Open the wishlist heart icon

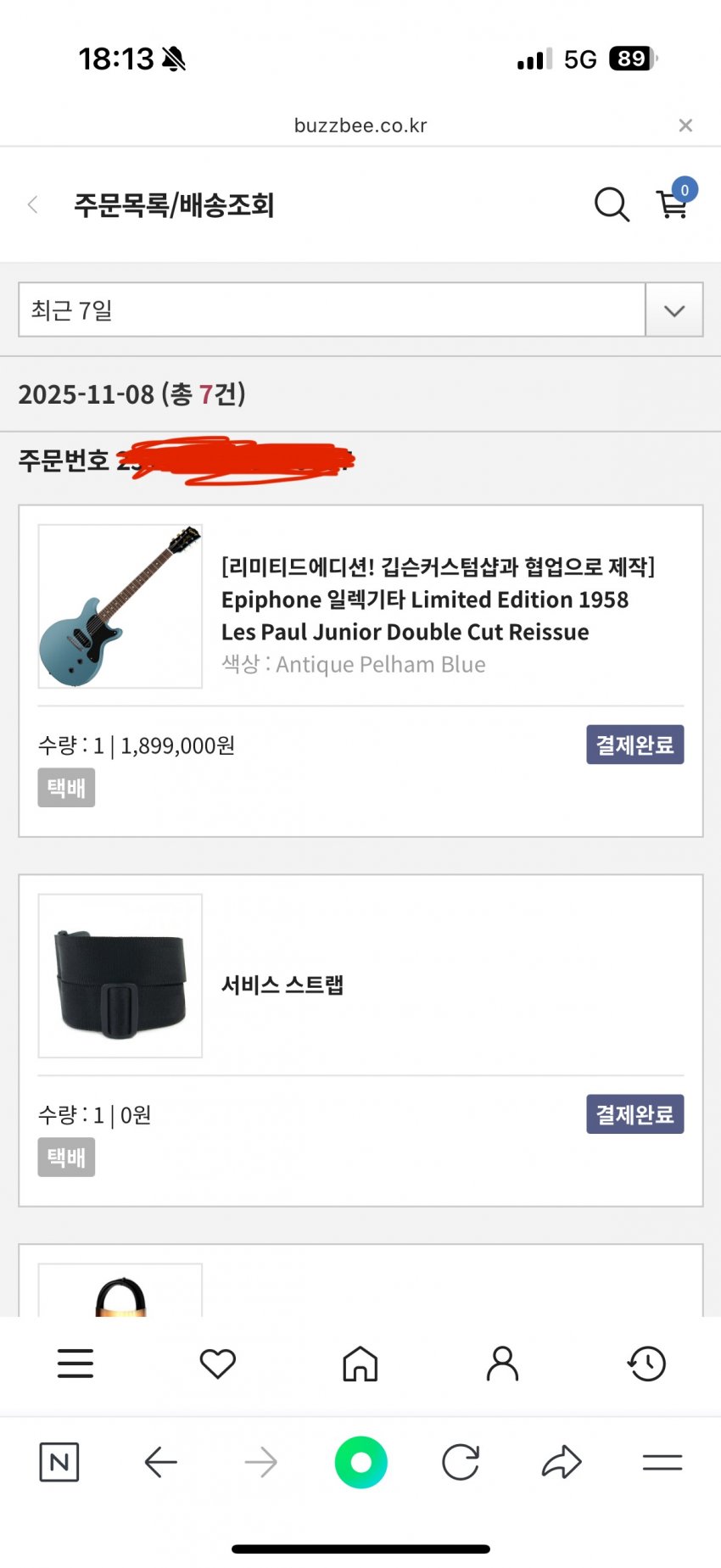[217, 1364]
